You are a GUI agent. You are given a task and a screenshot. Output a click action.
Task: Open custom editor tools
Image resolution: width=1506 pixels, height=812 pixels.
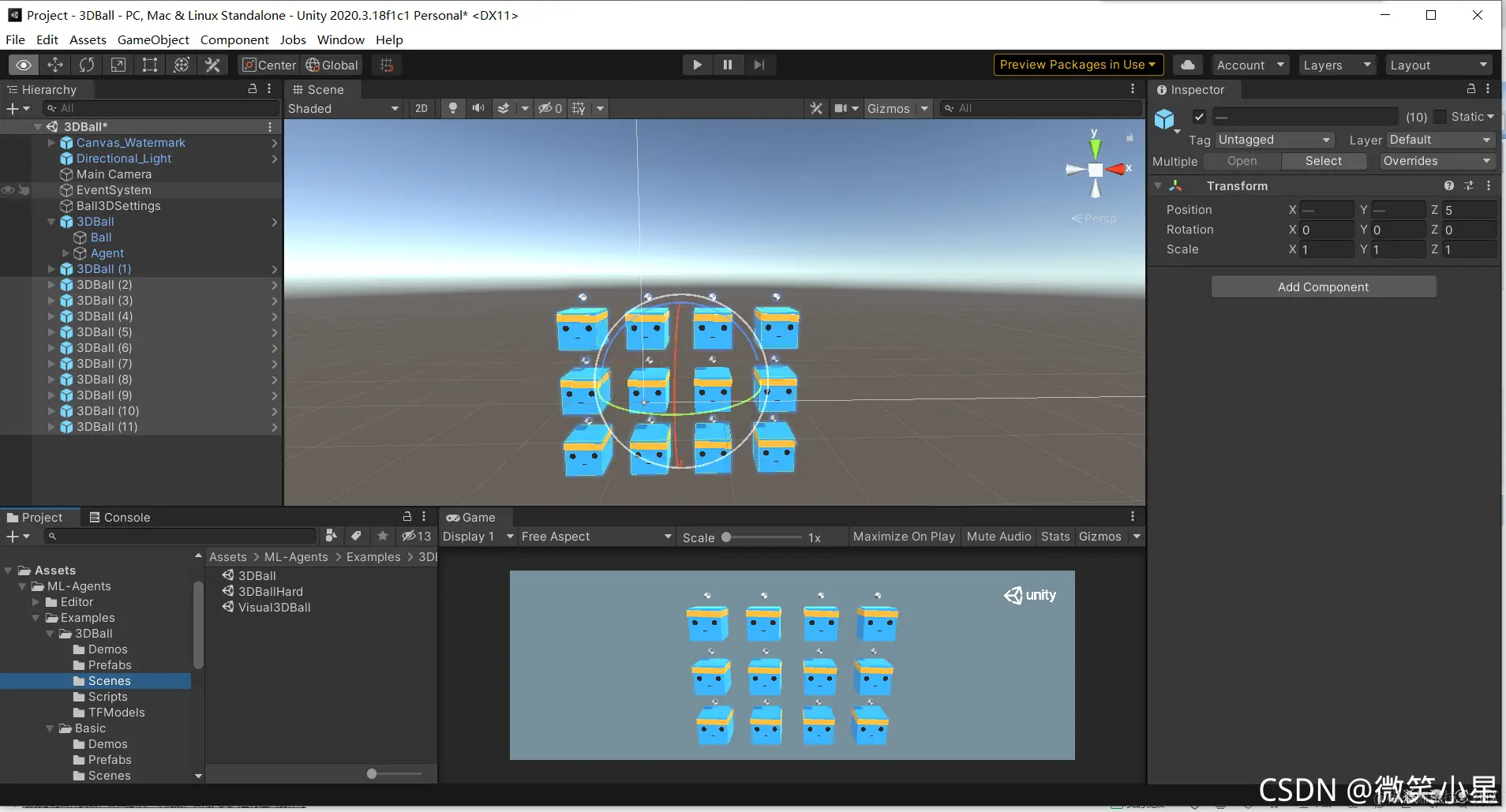(213, 65)
